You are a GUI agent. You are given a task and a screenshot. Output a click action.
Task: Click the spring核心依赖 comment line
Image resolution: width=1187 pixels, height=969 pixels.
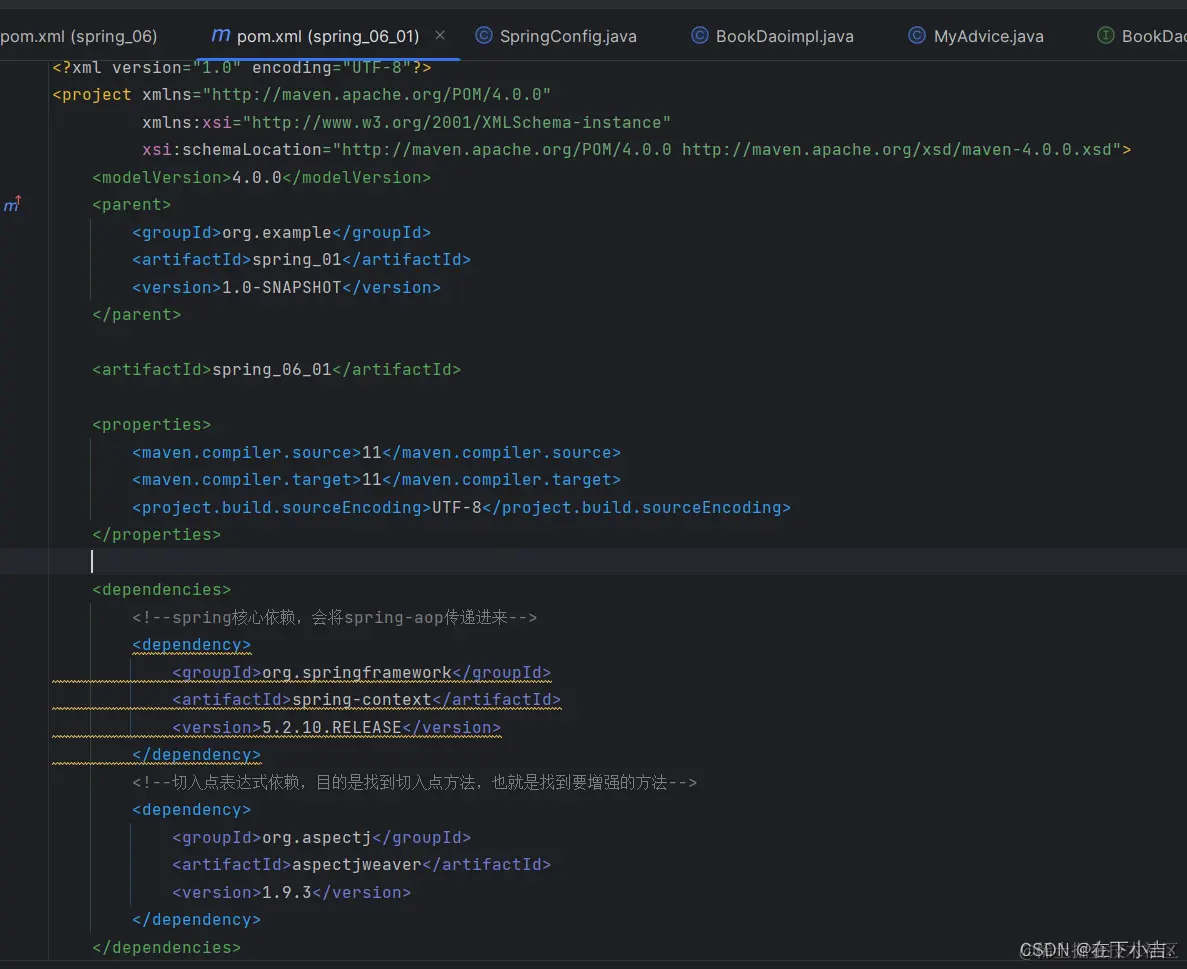coord(335,618)
